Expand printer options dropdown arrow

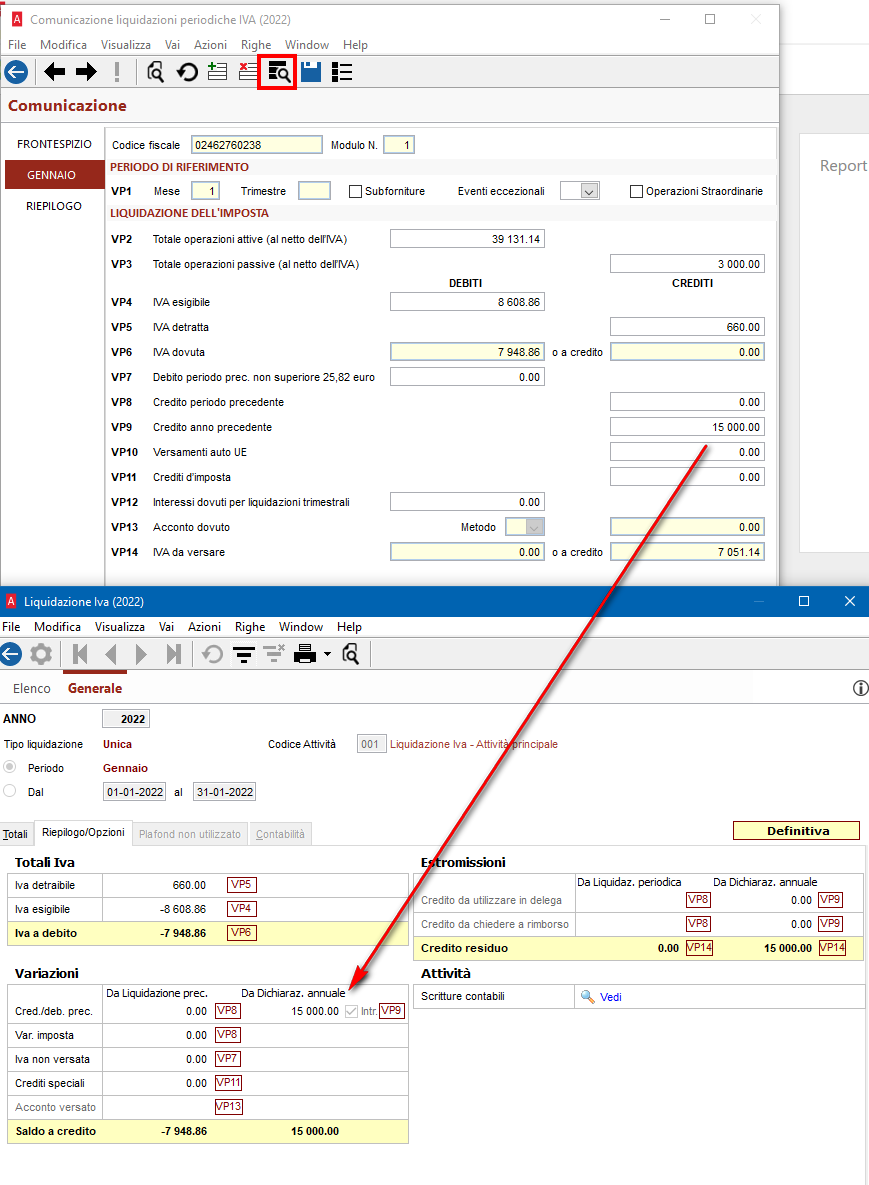[327, 654]
